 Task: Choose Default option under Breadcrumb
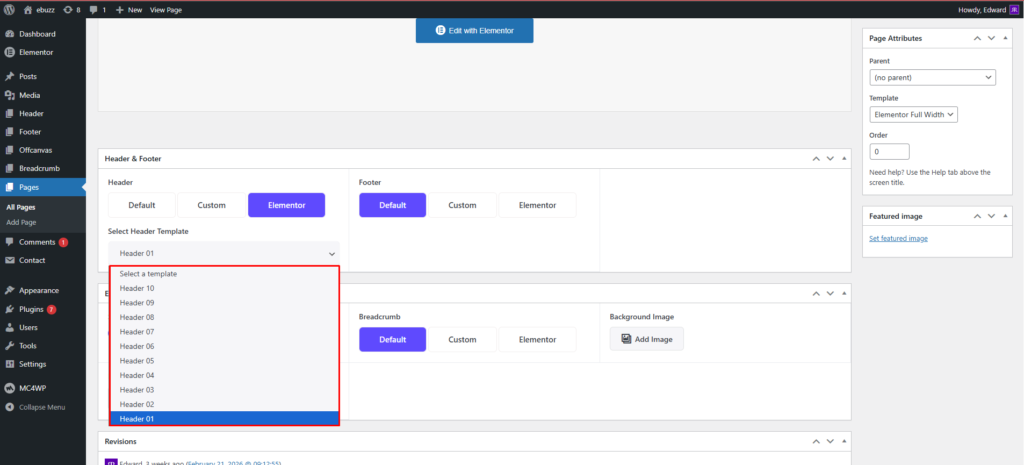click(x=392, y=339)
